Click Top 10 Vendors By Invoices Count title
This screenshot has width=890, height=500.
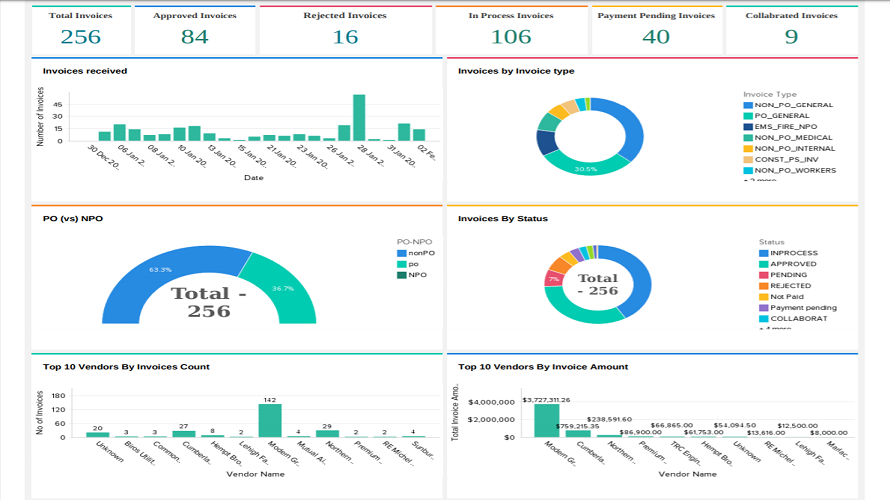126,367
